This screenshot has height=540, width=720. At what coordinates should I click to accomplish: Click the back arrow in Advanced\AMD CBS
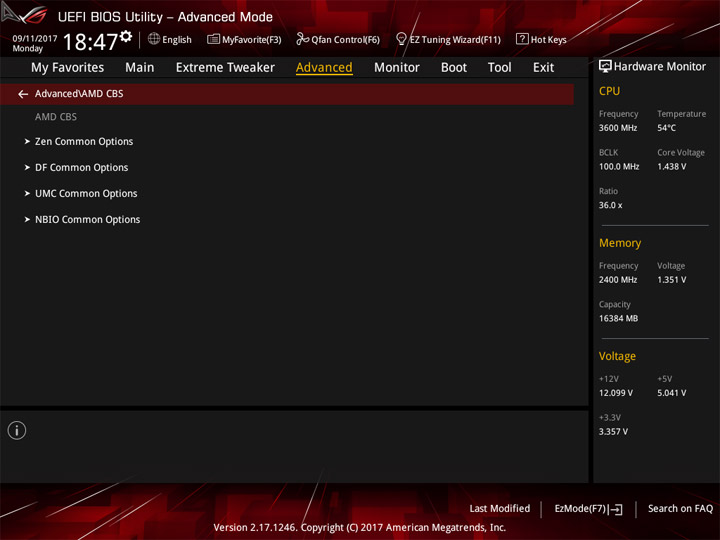coord(23,94)
